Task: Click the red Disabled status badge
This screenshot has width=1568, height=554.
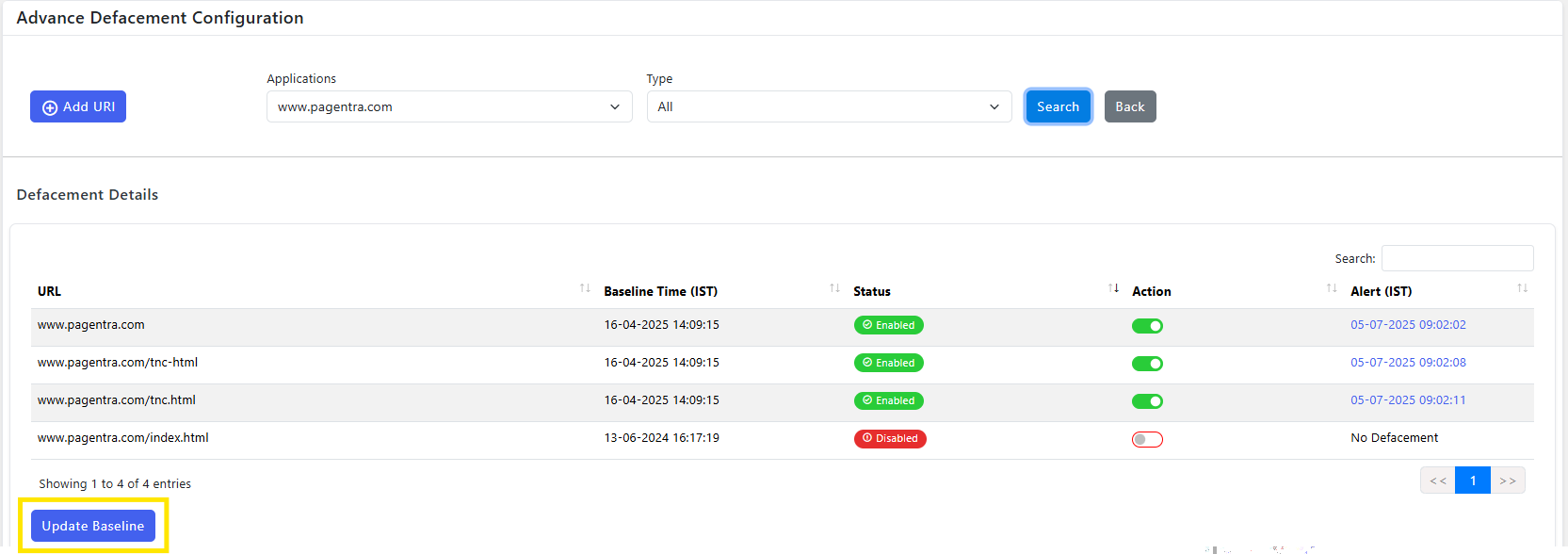Action: tap(890, 438)
